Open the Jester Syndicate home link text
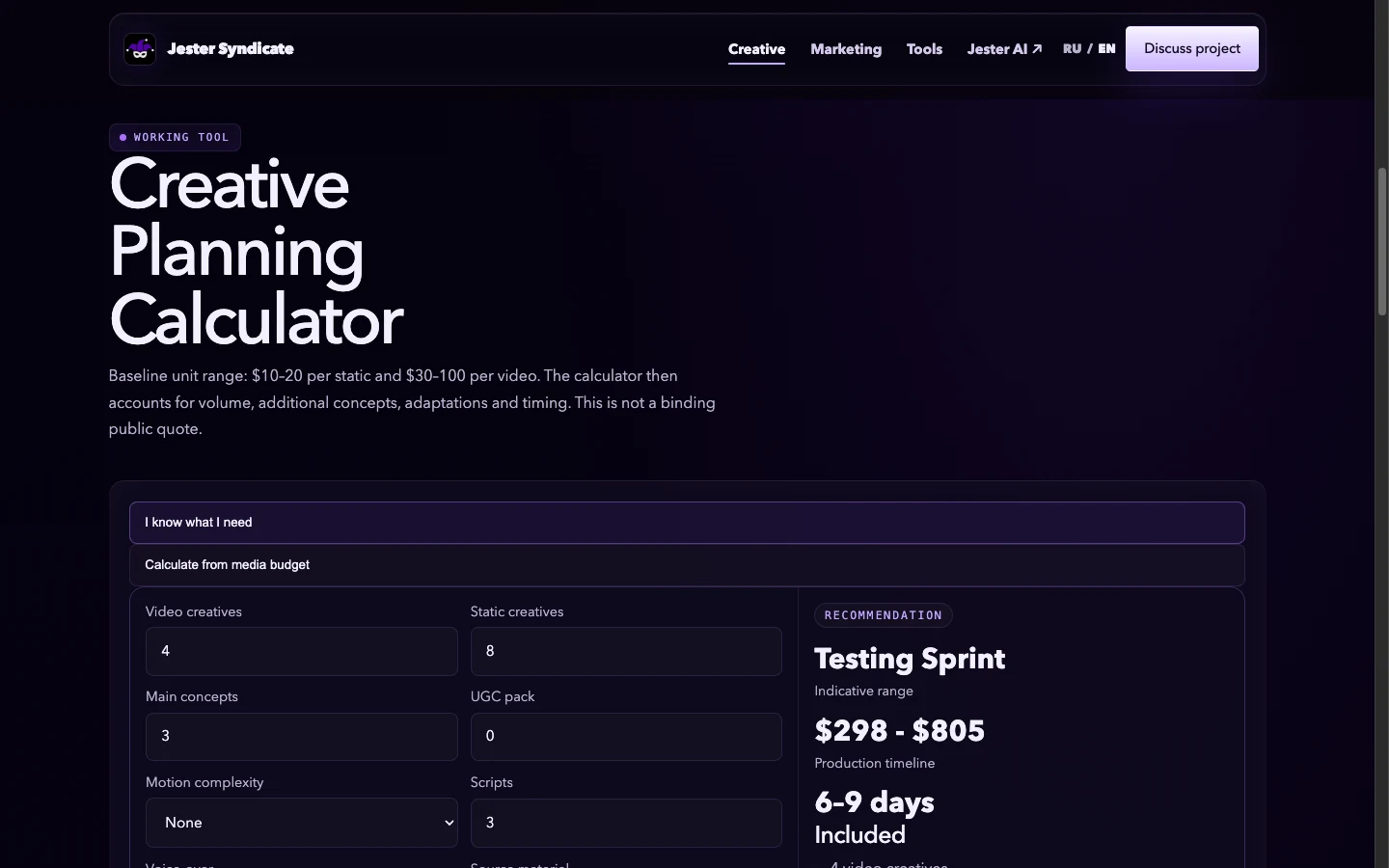Screen dimensions: 1389x868 (231, 49)
